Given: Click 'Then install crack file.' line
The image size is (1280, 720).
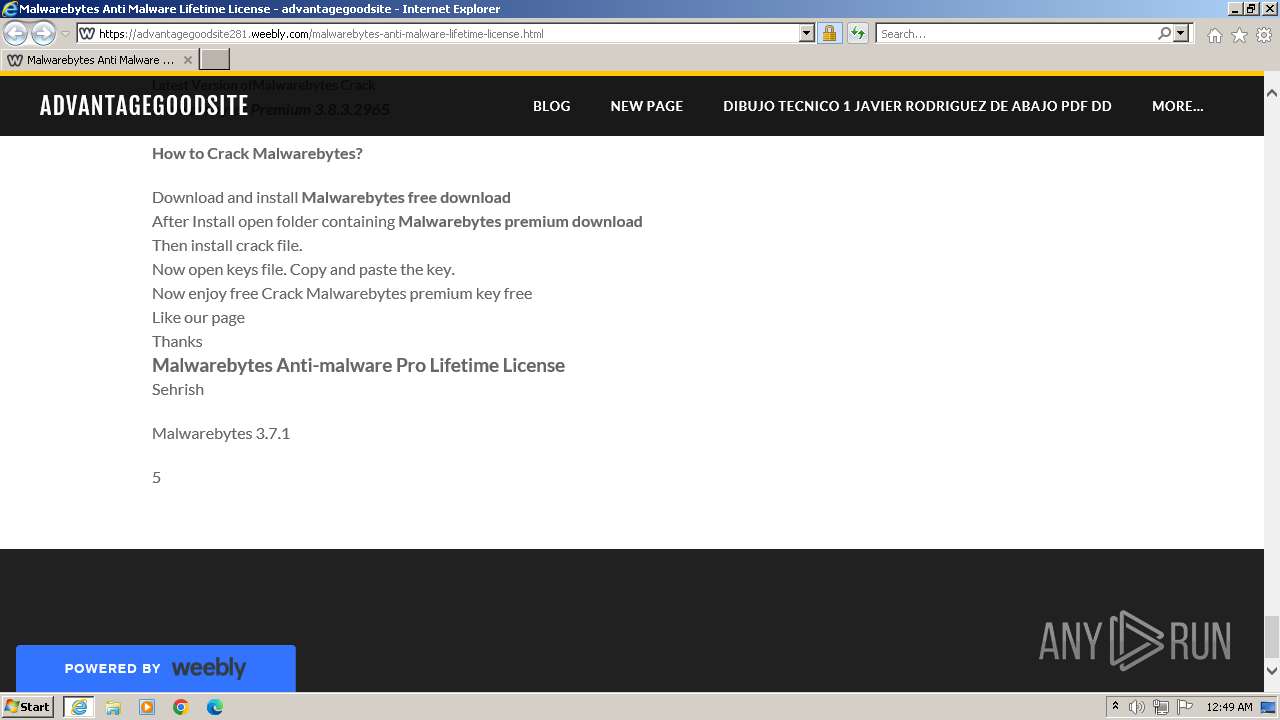Looking at the screenshot, I should click(x=227, y=245).
